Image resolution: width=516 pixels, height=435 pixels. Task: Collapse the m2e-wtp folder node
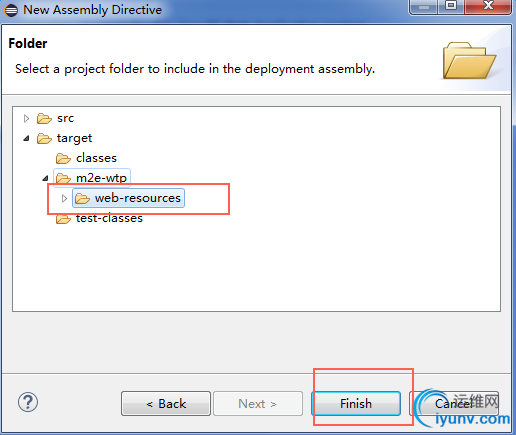point(45,178)
